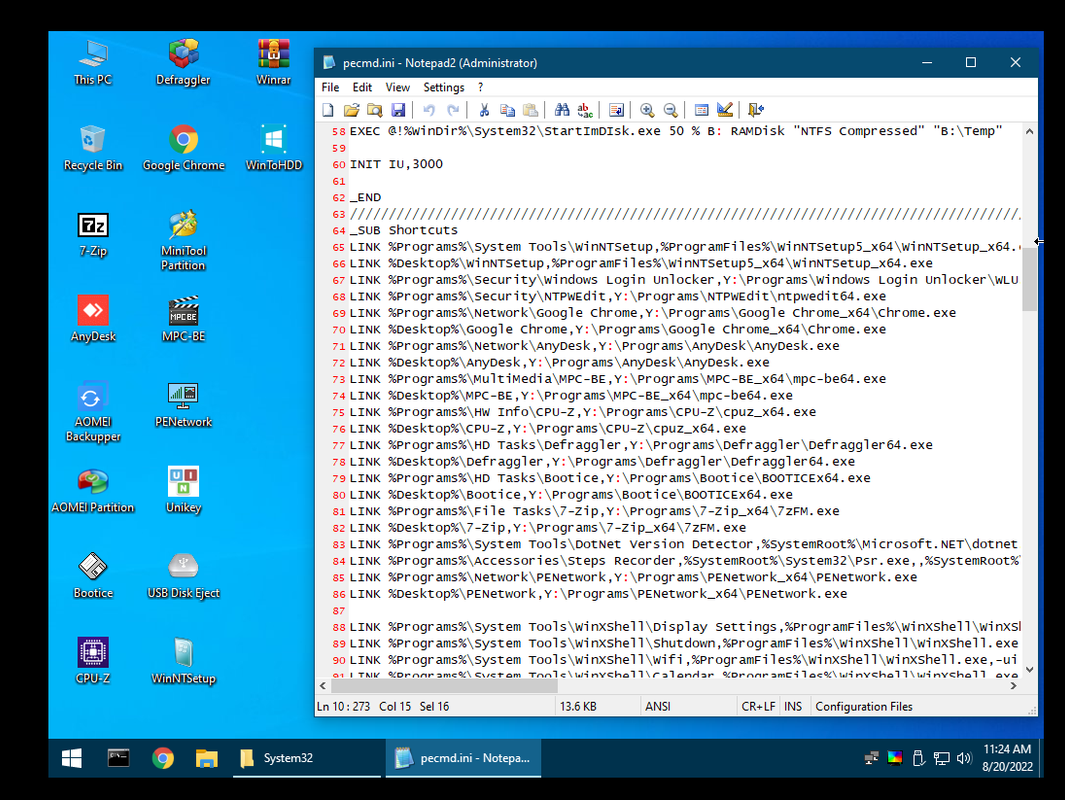Image resolution: width=1065 pixels, height=800 pixels.
Task: Click the horizontal scrollbar right arrow
Action: click(1013, 686)
